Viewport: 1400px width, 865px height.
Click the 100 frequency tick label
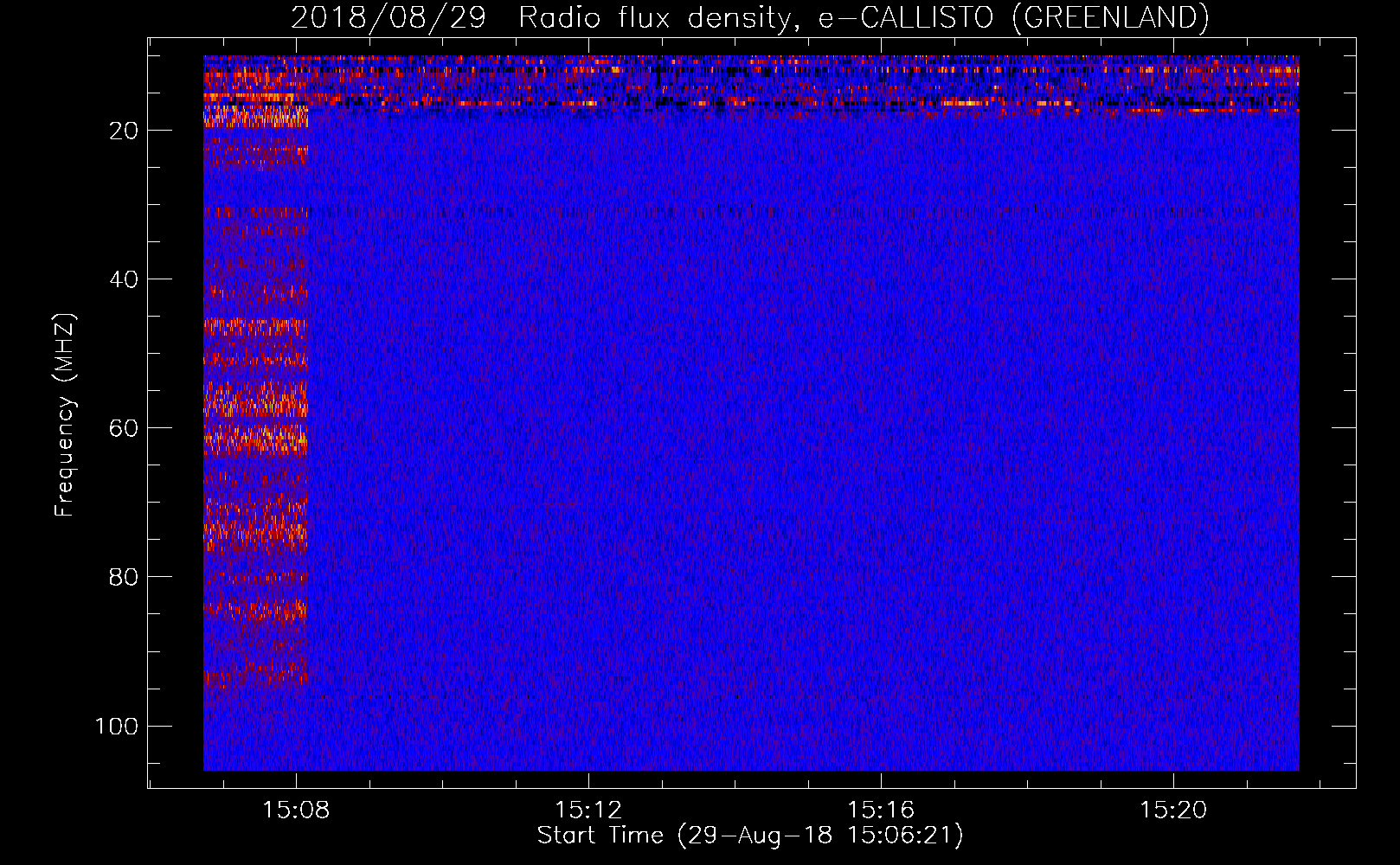[x=117, y=726]
